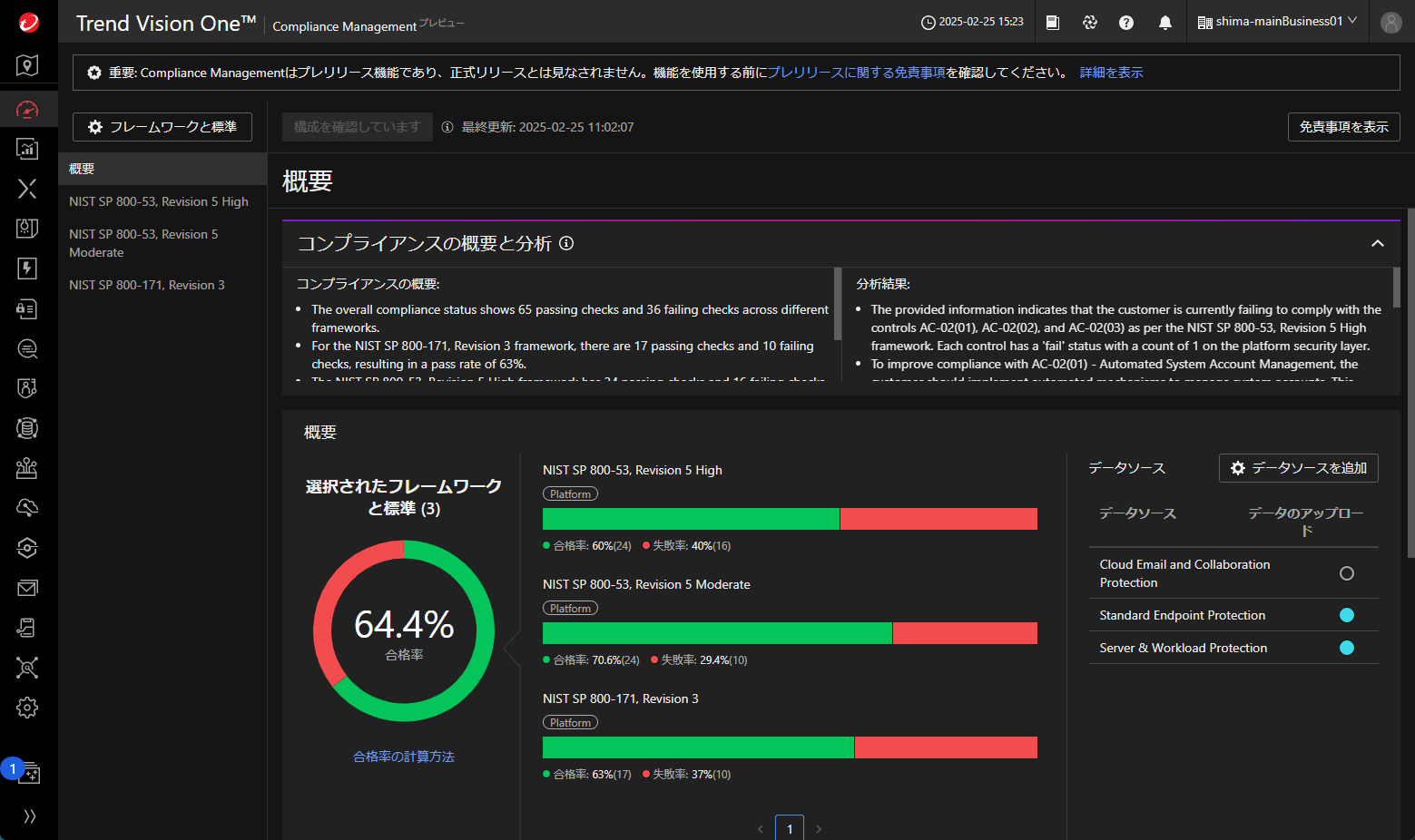Click the info icon beside 最終更新
1415x840 pixels.
pos(447,127)
